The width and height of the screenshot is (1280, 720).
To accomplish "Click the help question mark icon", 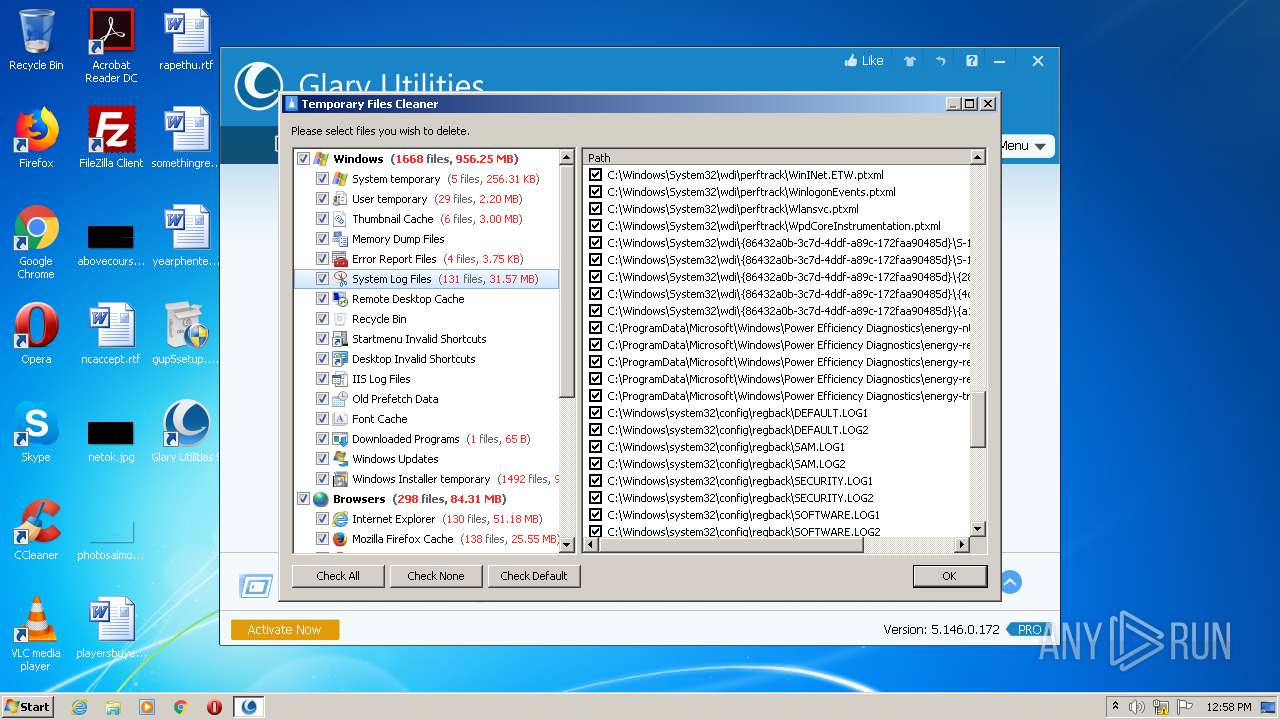I will [x=972, y=61].
